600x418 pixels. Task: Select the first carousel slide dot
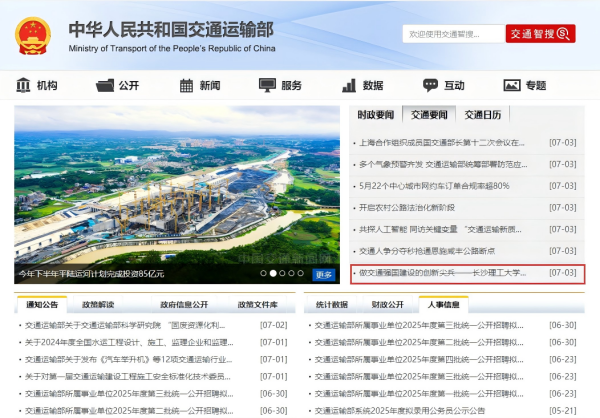click(264, 273)
